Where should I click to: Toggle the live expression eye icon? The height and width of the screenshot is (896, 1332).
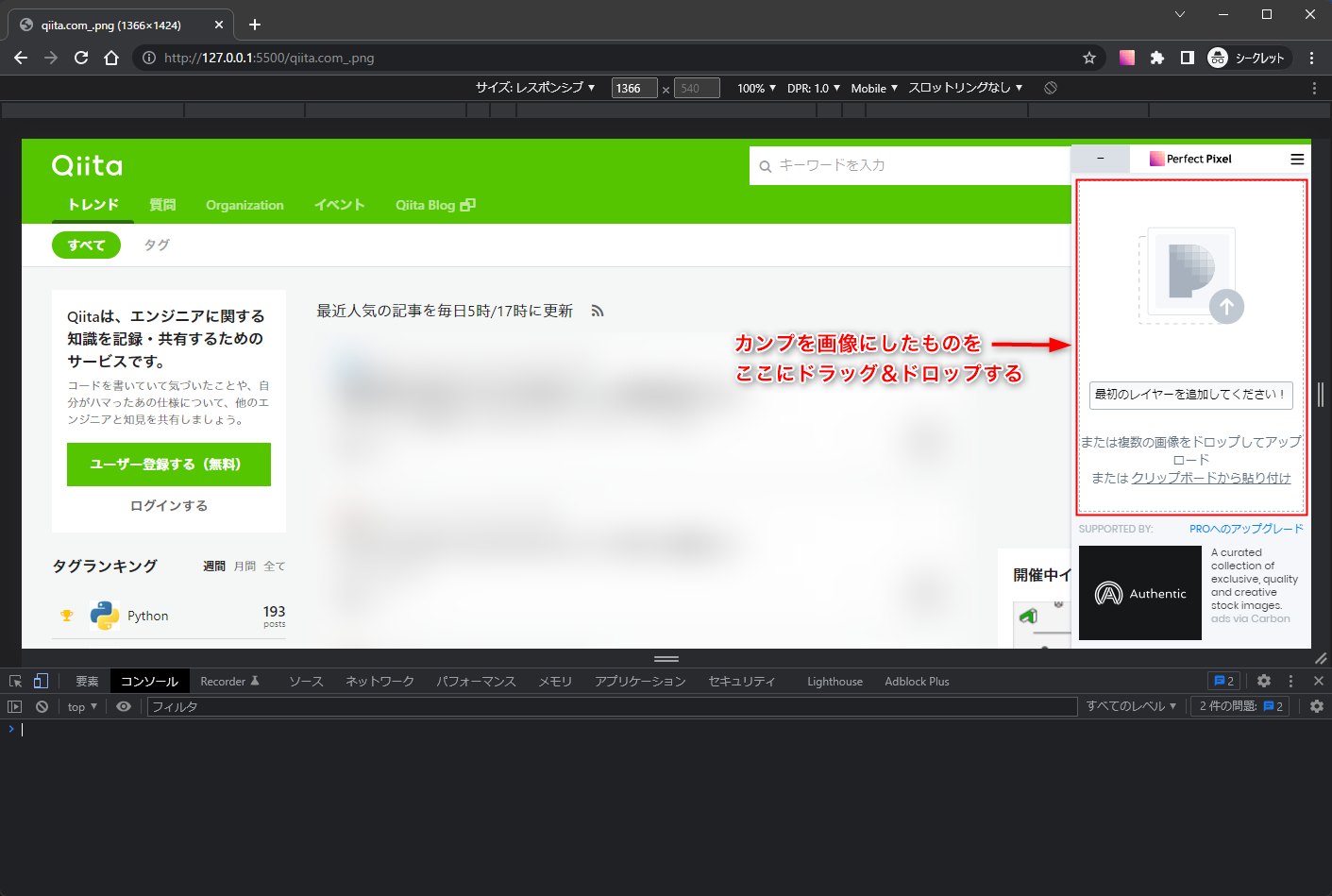(124, 706)
